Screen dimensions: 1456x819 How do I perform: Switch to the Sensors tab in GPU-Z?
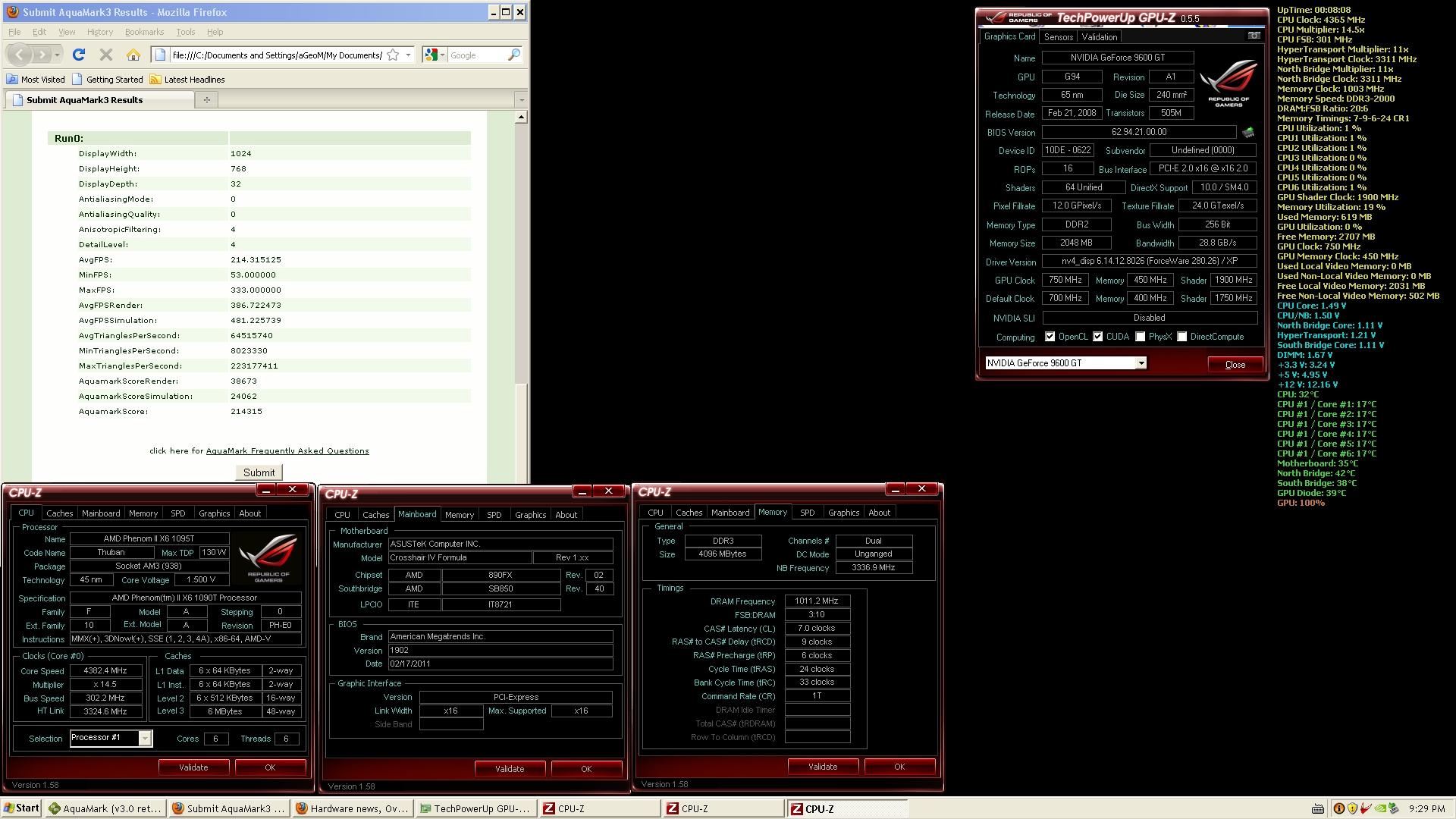click(1058, 37)
